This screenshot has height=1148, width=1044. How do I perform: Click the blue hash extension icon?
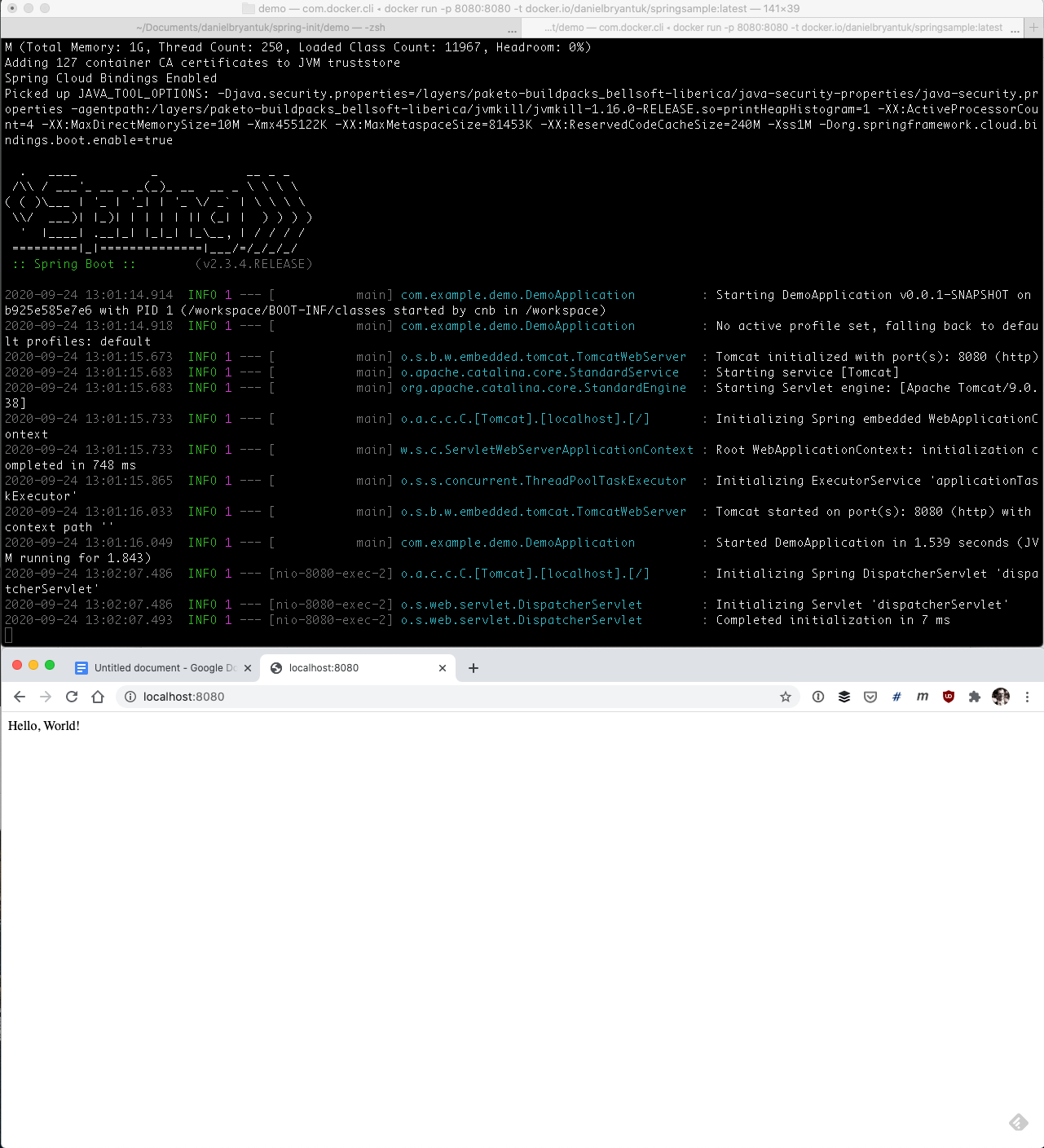896,697
